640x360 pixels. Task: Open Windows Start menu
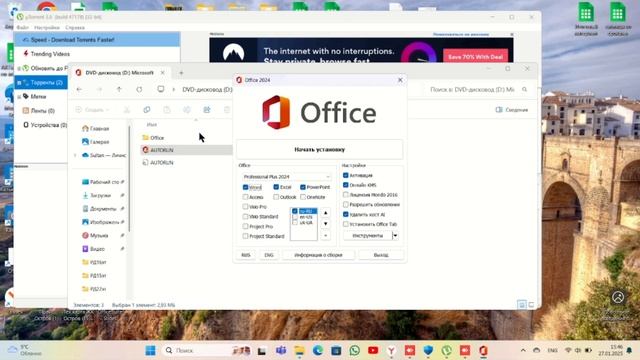coord(150,350)
